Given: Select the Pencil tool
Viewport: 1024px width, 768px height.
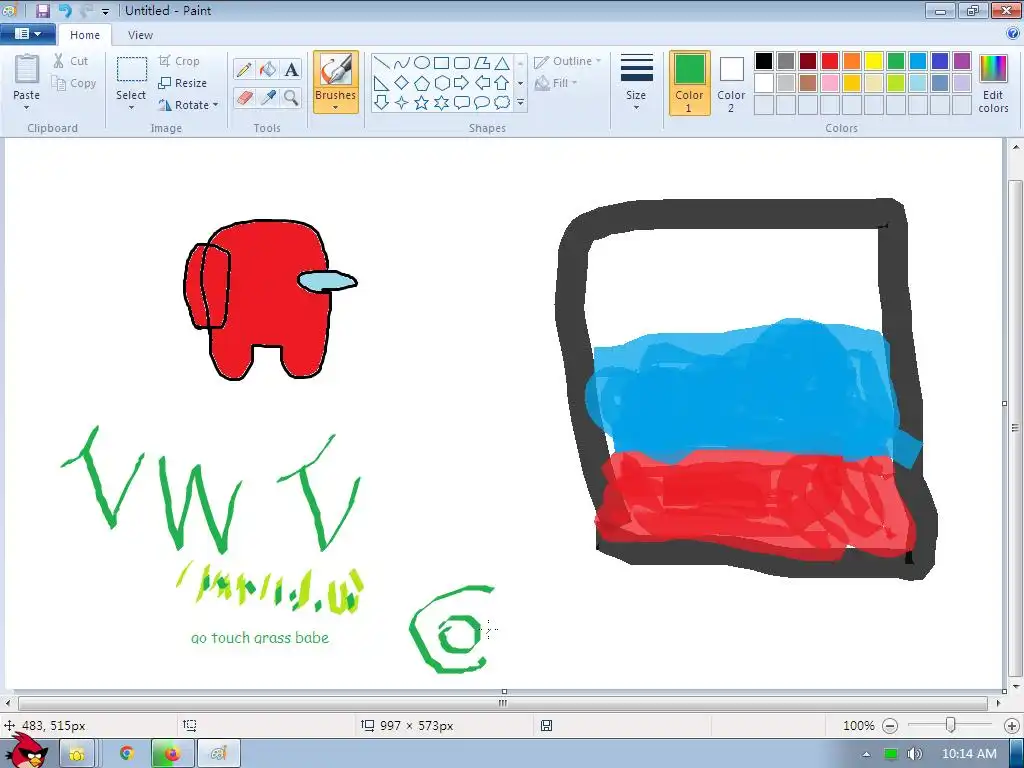Looking at the screenshot, I should coord(244,69).
